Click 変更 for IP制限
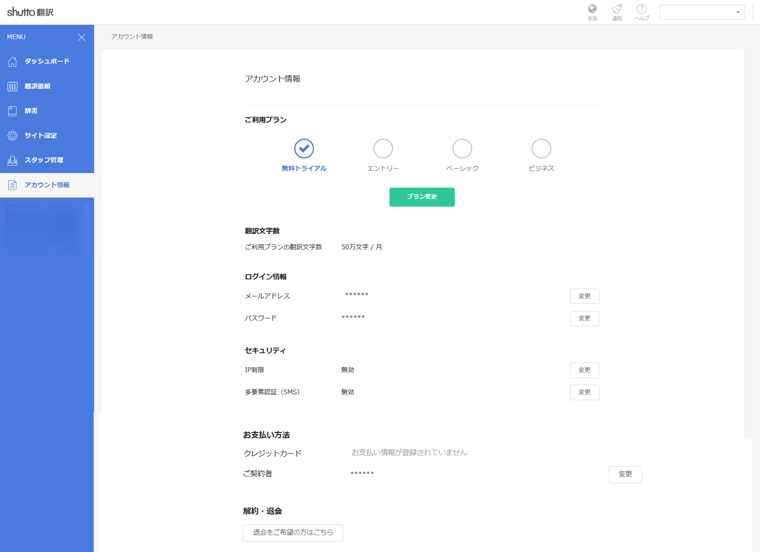Screen dimensions: 780x552 (x=585, y=370)
